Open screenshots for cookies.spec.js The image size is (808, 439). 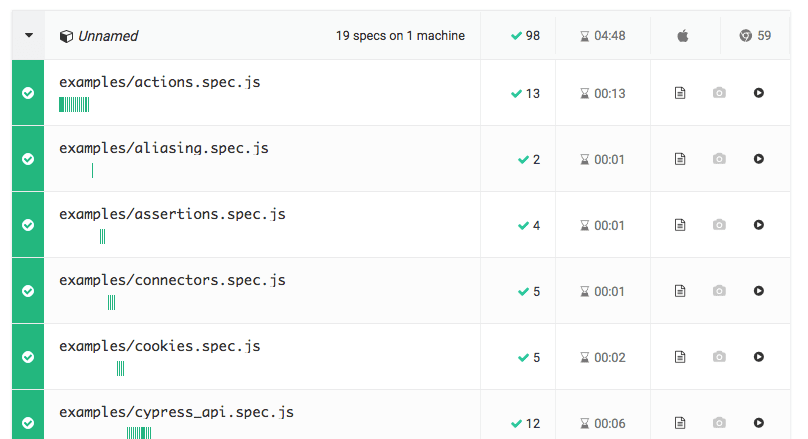point(719,357)
